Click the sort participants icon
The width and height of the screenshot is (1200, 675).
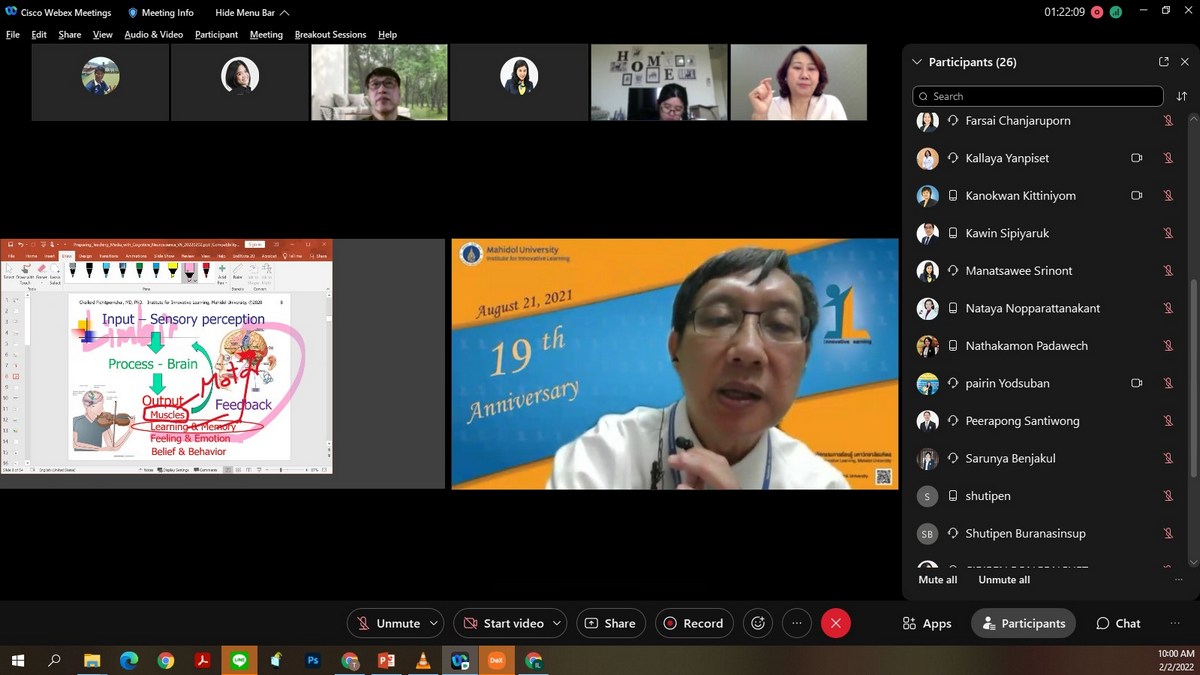tap(1182, 96)
